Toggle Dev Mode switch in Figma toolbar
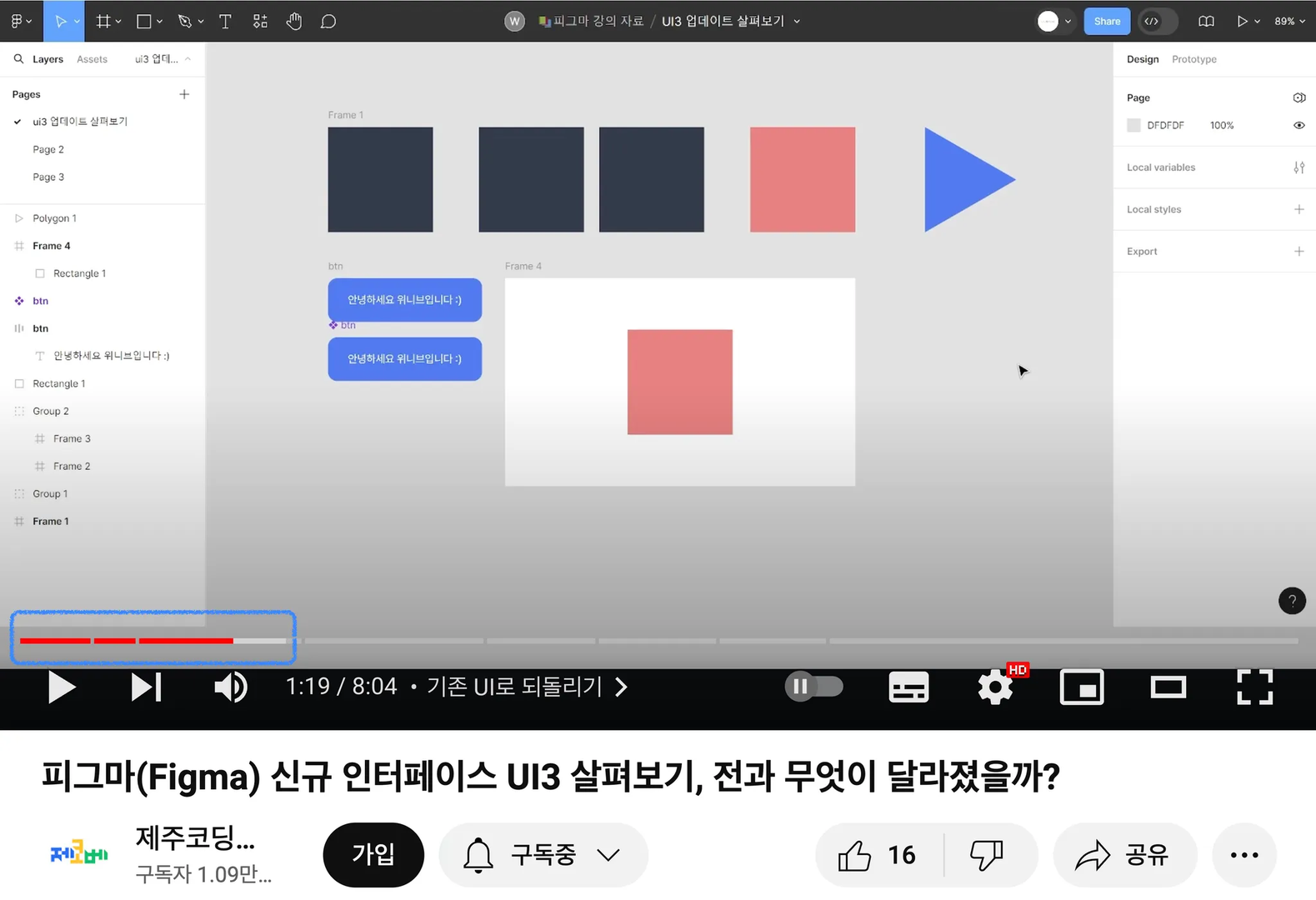This screenshot has height=900, width=1316. pos(1158,21)
